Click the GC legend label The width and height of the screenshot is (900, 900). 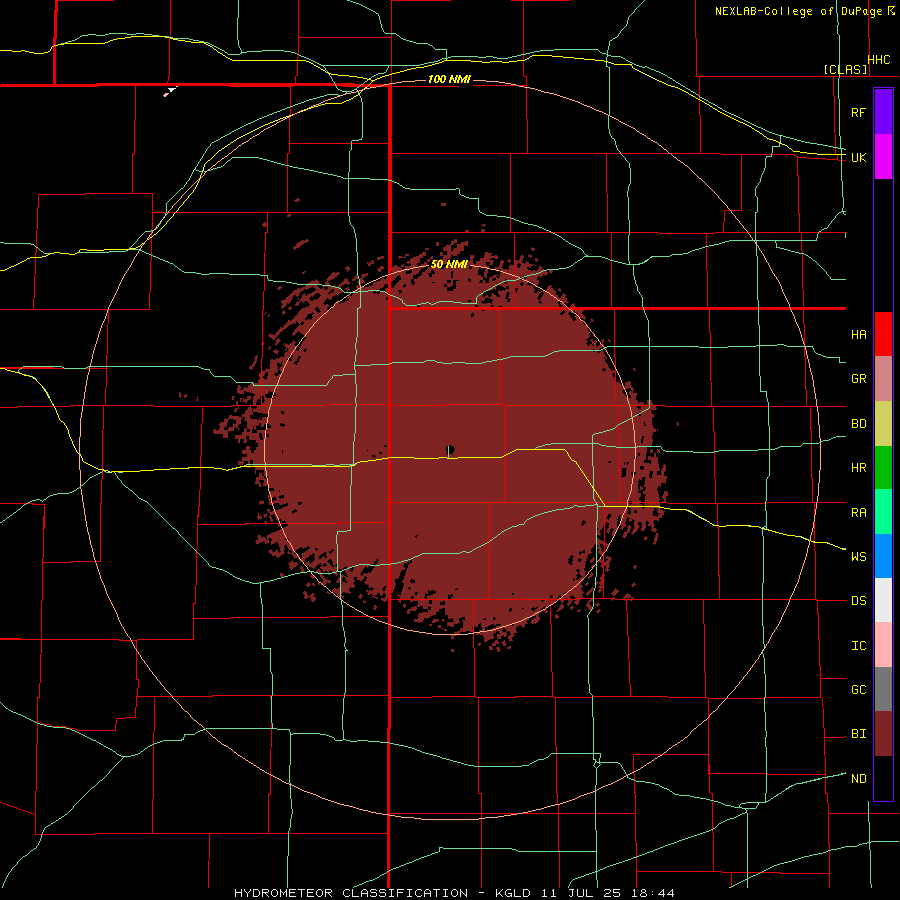(858, 689)
